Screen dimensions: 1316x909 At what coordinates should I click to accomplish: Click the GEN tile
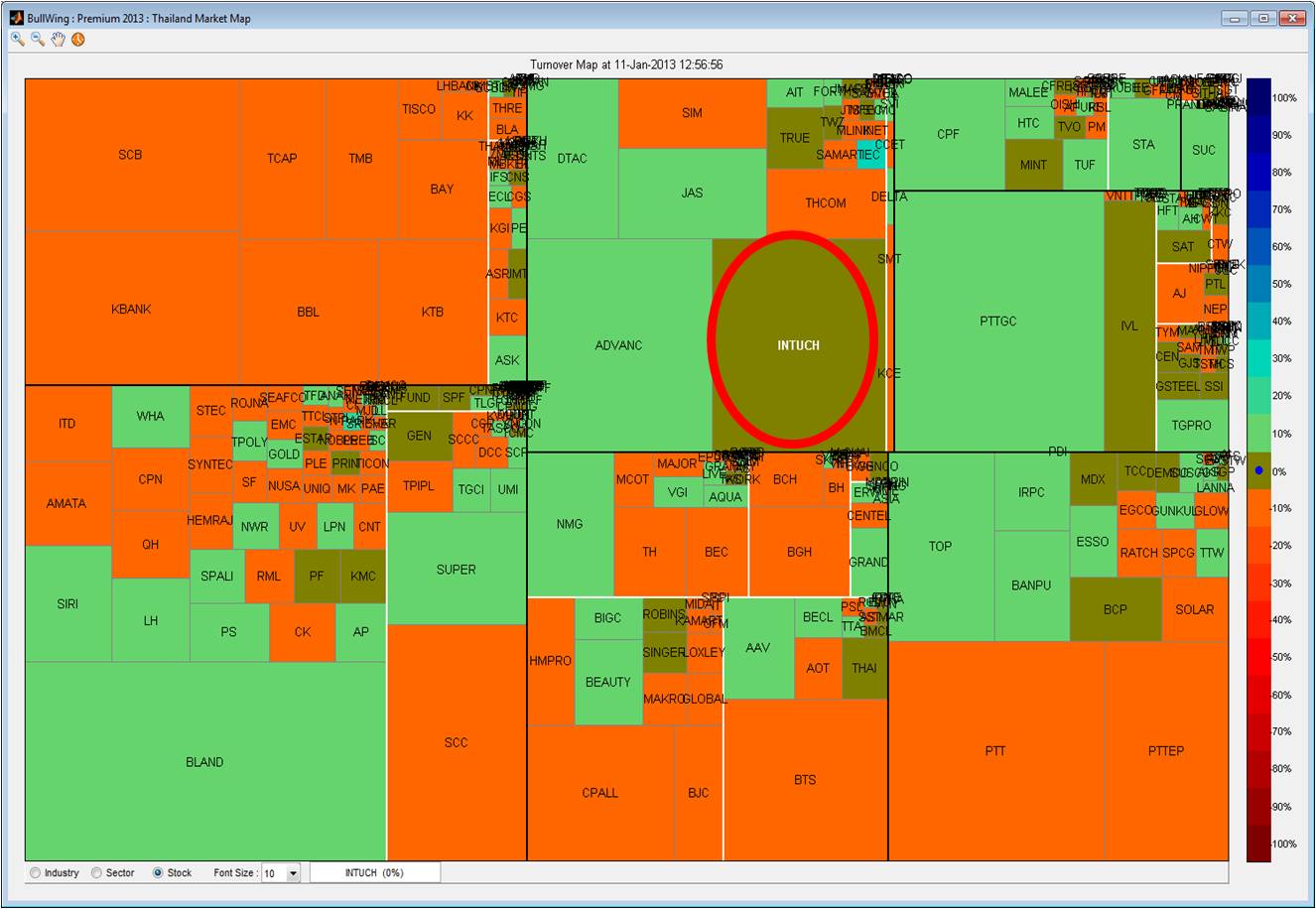point(420,436)
